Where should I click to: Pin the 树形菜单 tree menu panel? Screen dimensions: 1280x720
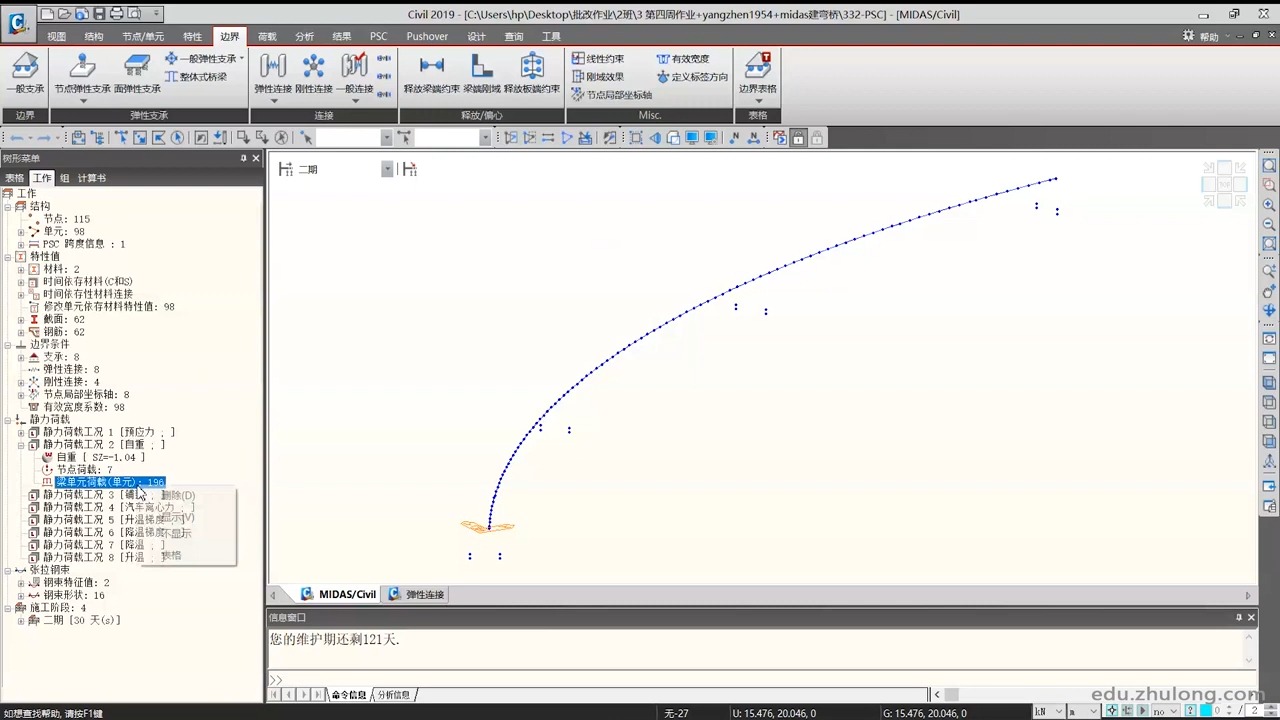coord(243,158)
